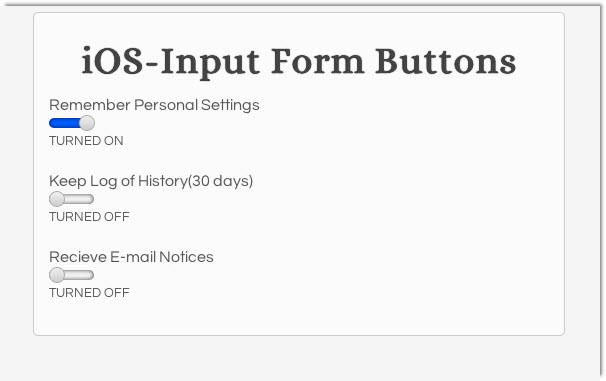Click the iOS-Input Form Buttons heading
The height and width of the screenshot is (381, 606).
299,62
